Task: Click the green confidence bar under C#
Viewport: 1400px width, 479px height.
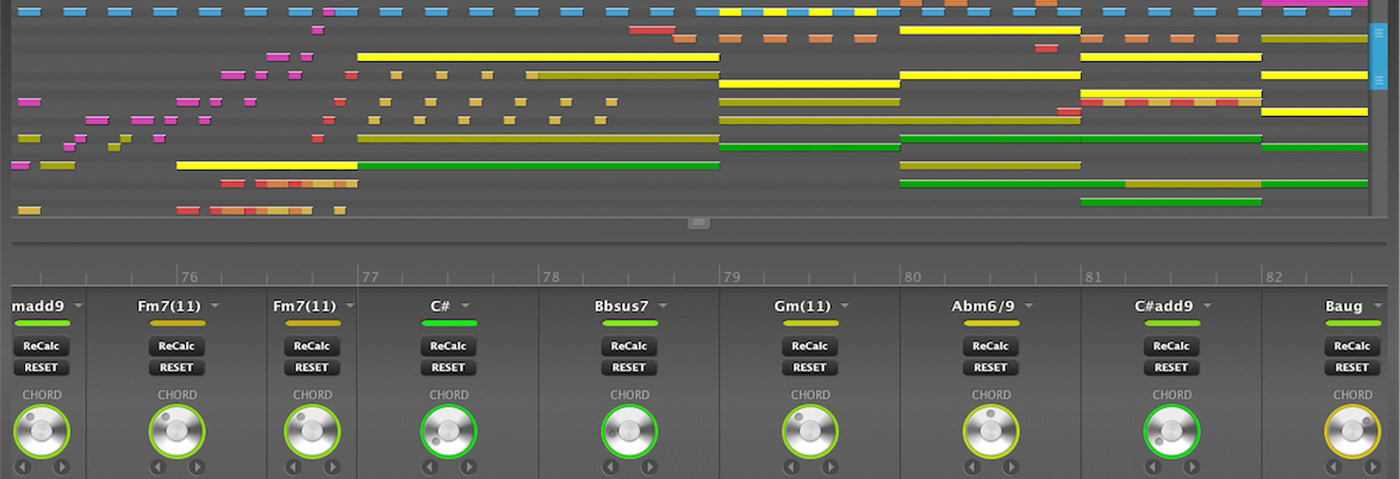Action: pos(449,323)
